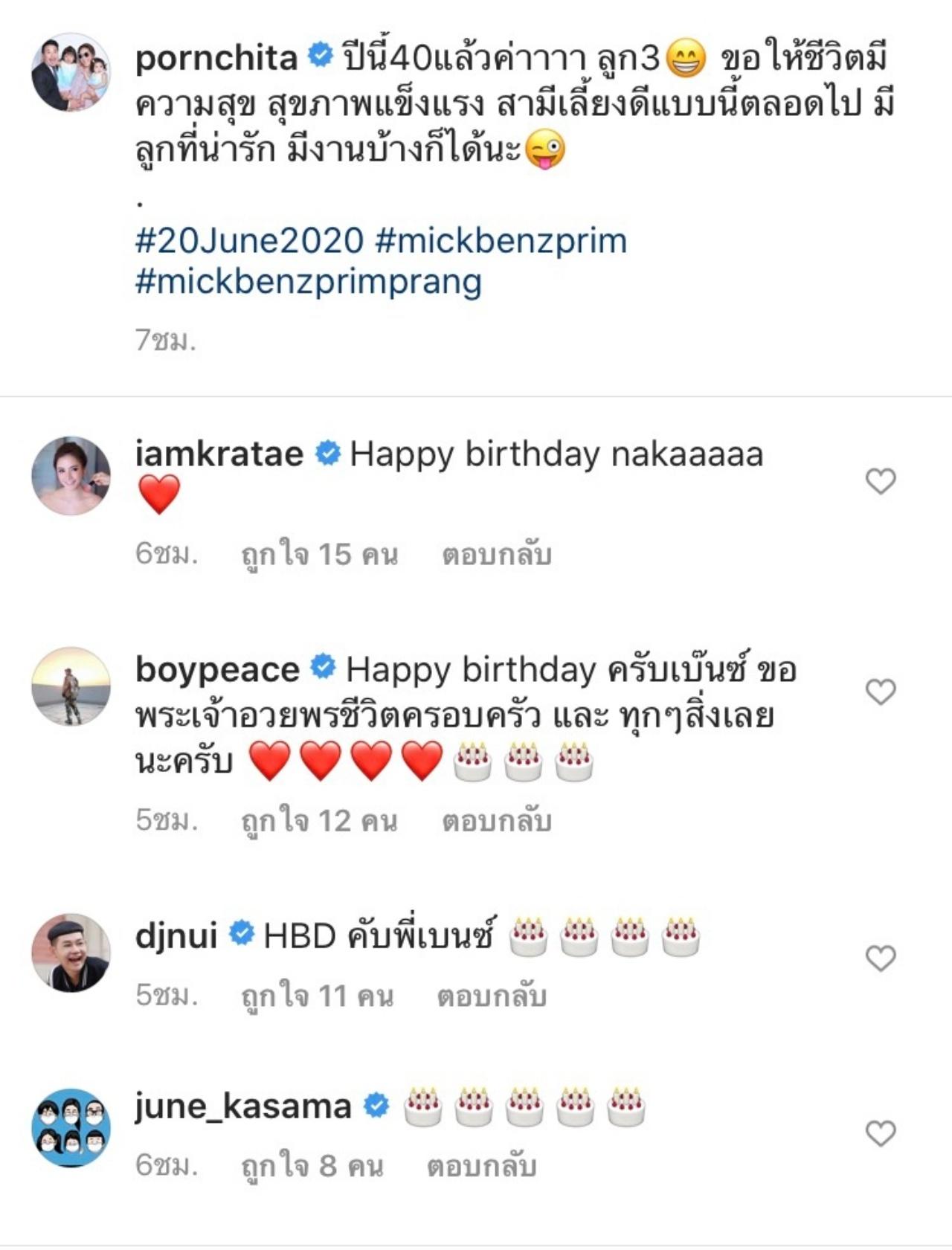This screenshot has width=952, height=1250.
Task: Open hashtag #20June2020
Action: (x=249, y=241)
